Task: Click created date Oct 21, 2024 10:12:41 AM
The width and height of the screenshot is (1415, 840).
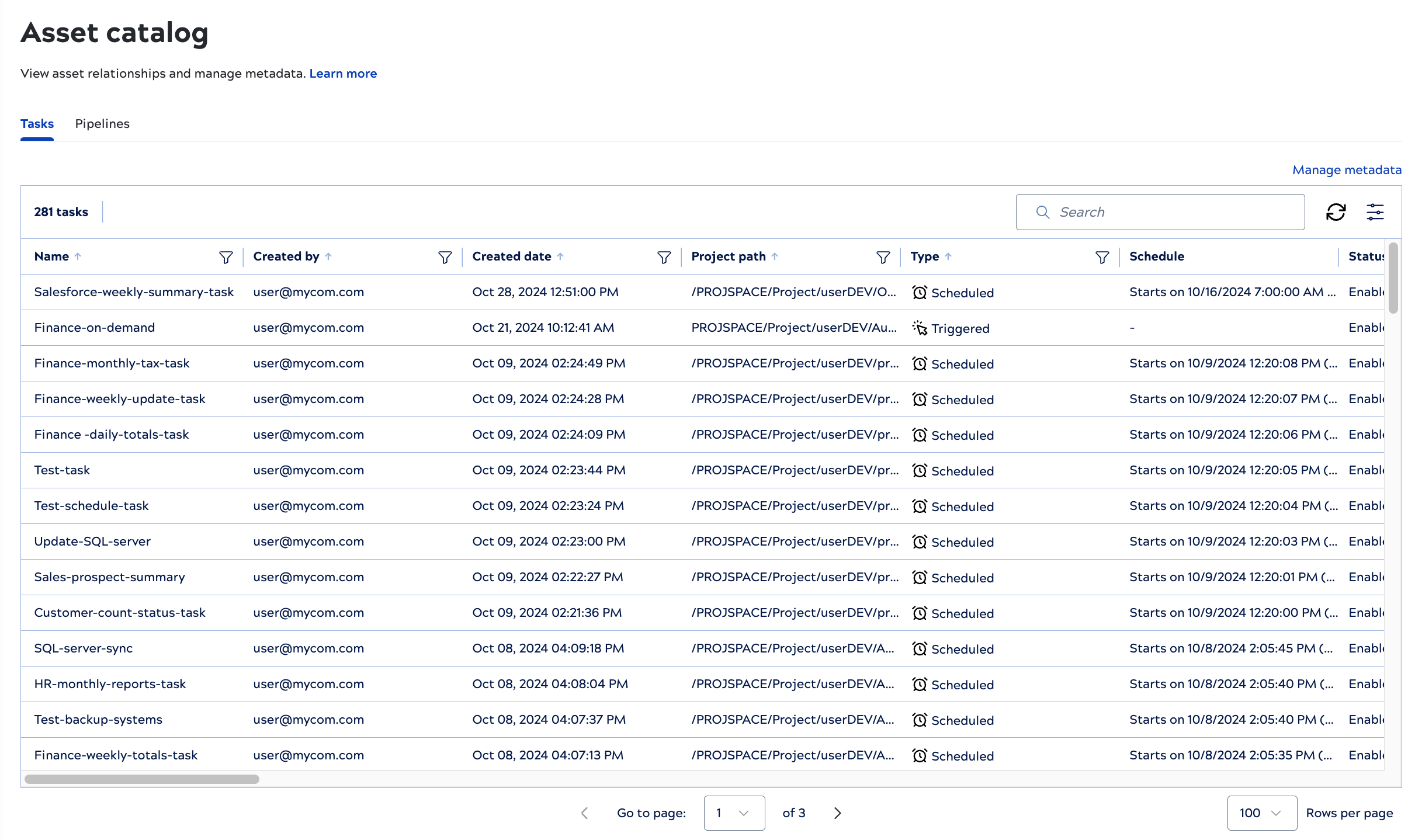Action: (x=543, y=328)
